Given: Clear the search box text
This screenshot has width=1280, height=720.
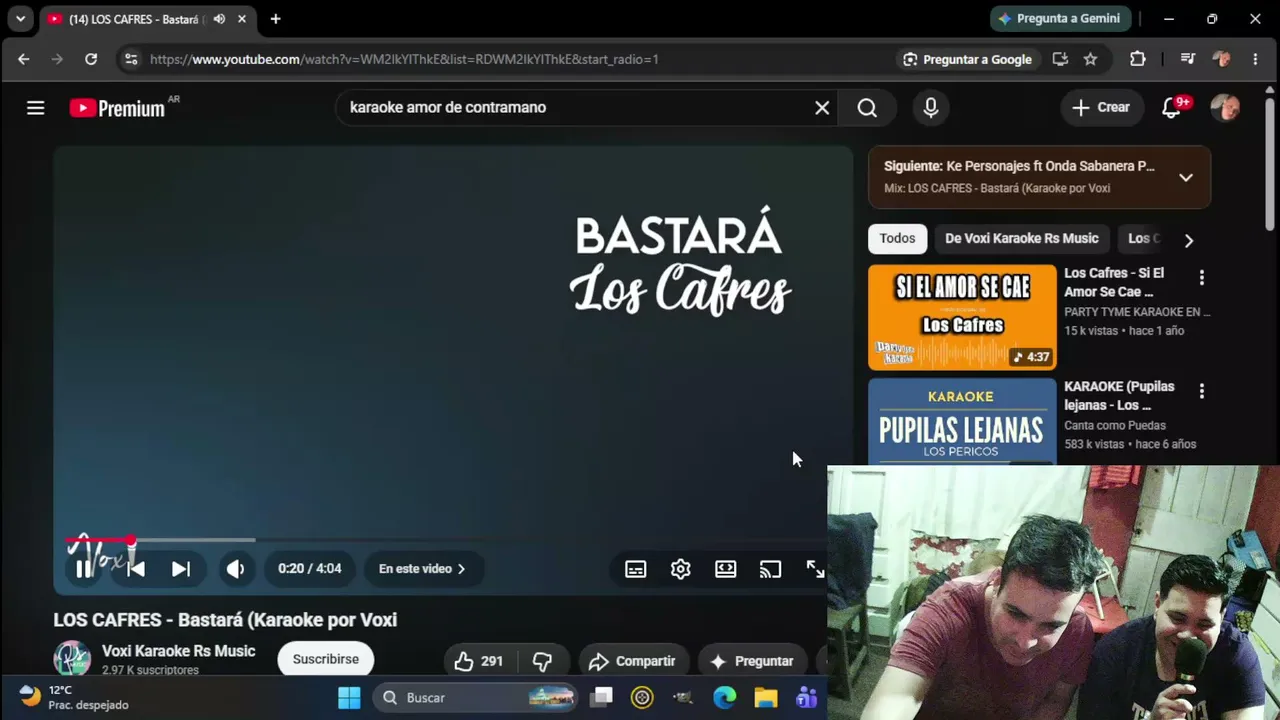Looking at the screenshot, I should click(822, 108).
